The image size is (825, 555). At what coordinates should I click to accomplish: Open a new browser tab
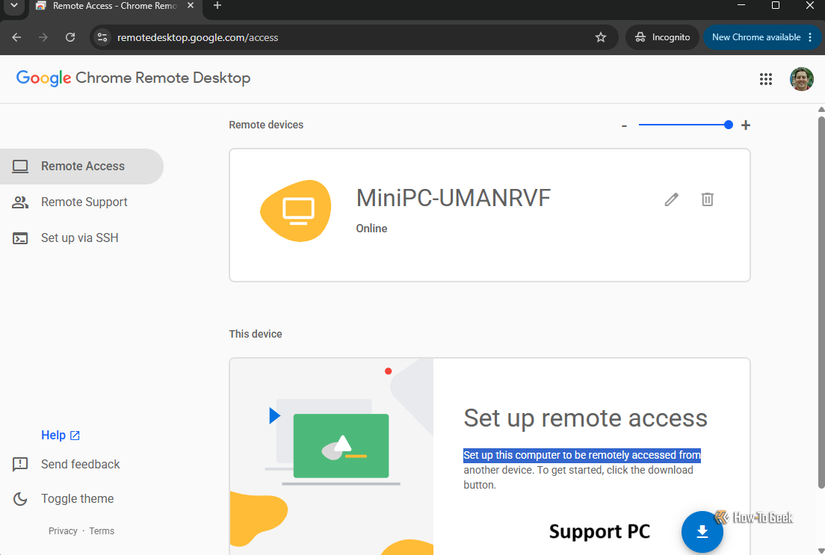point(217,6)
